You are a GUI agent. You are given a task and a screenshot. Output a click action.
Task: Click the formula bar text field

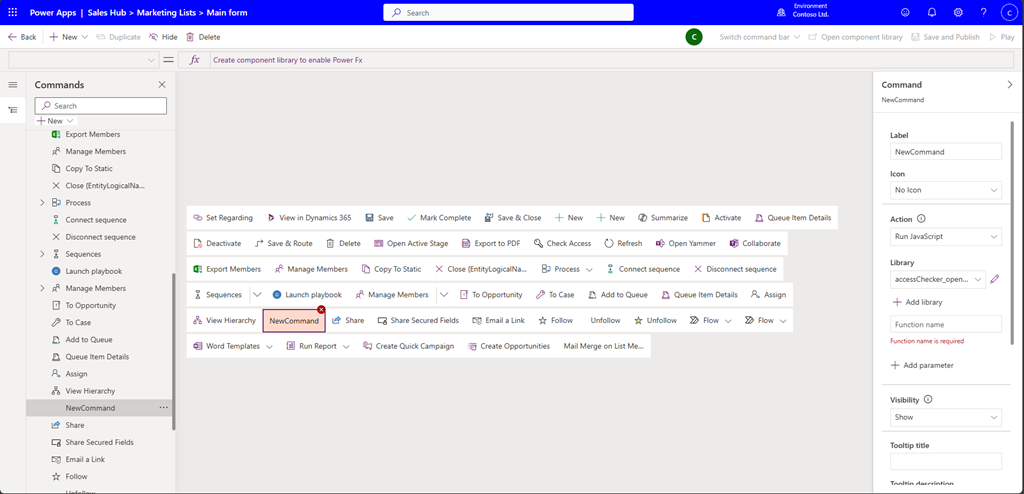click(613, 60)
